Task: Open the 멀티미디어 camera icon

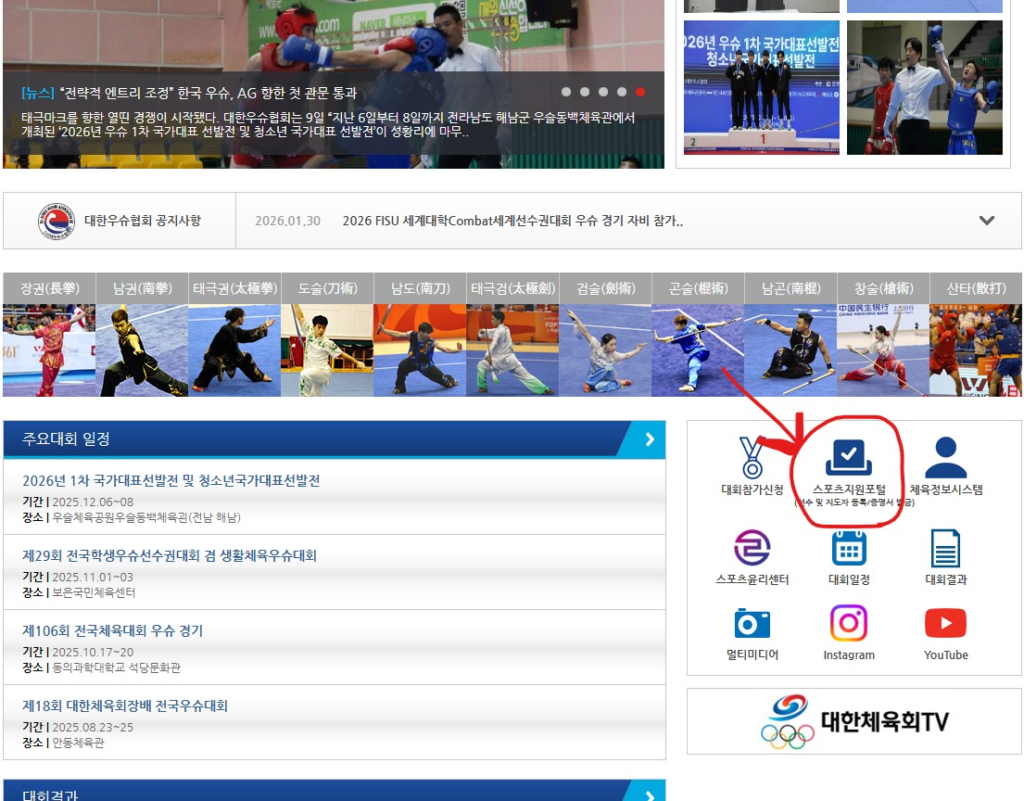Action: [752, 623]
